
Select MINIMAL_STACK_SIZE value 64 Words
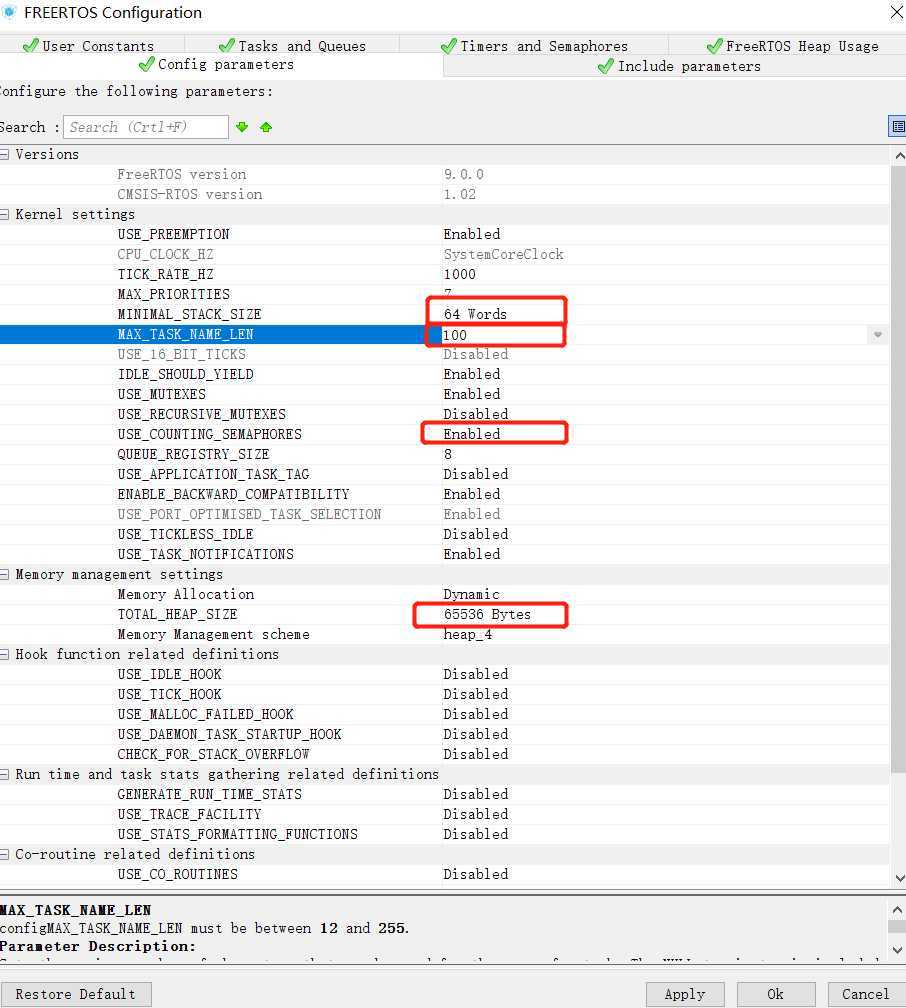pos(475,314)
